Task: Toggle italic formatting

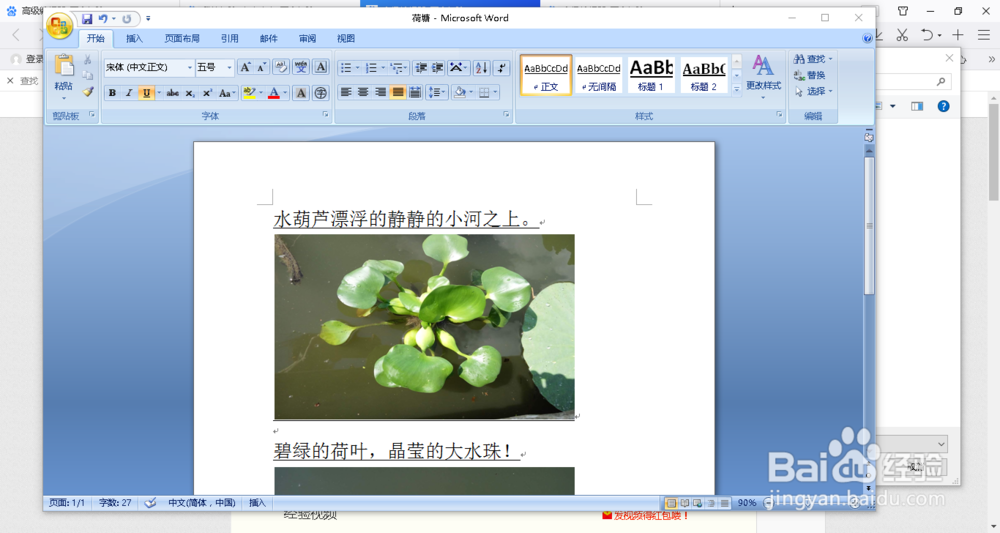Action: tap(129, 93)
